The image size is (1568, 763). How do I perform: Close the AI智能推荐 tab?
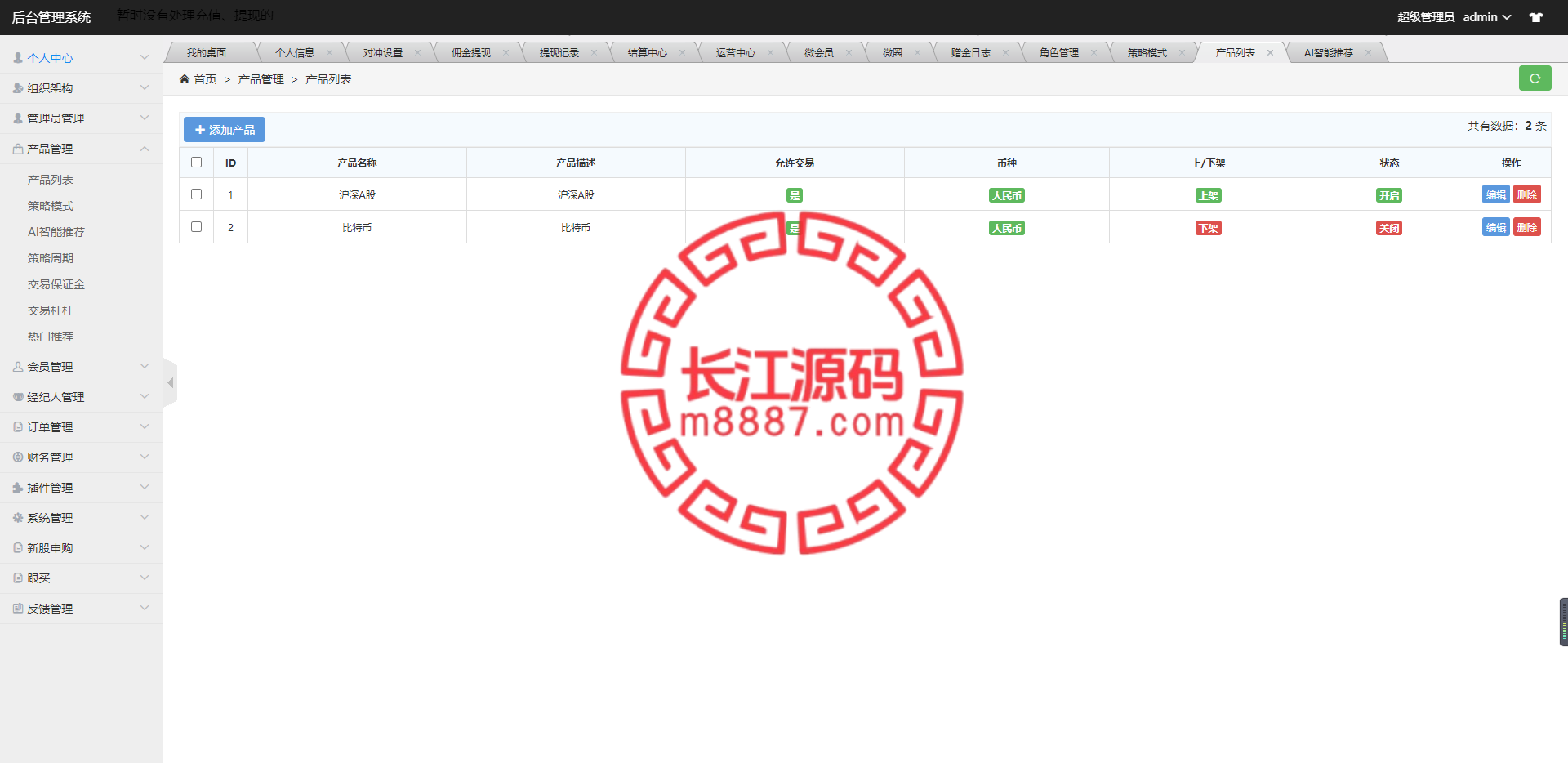1368,53
